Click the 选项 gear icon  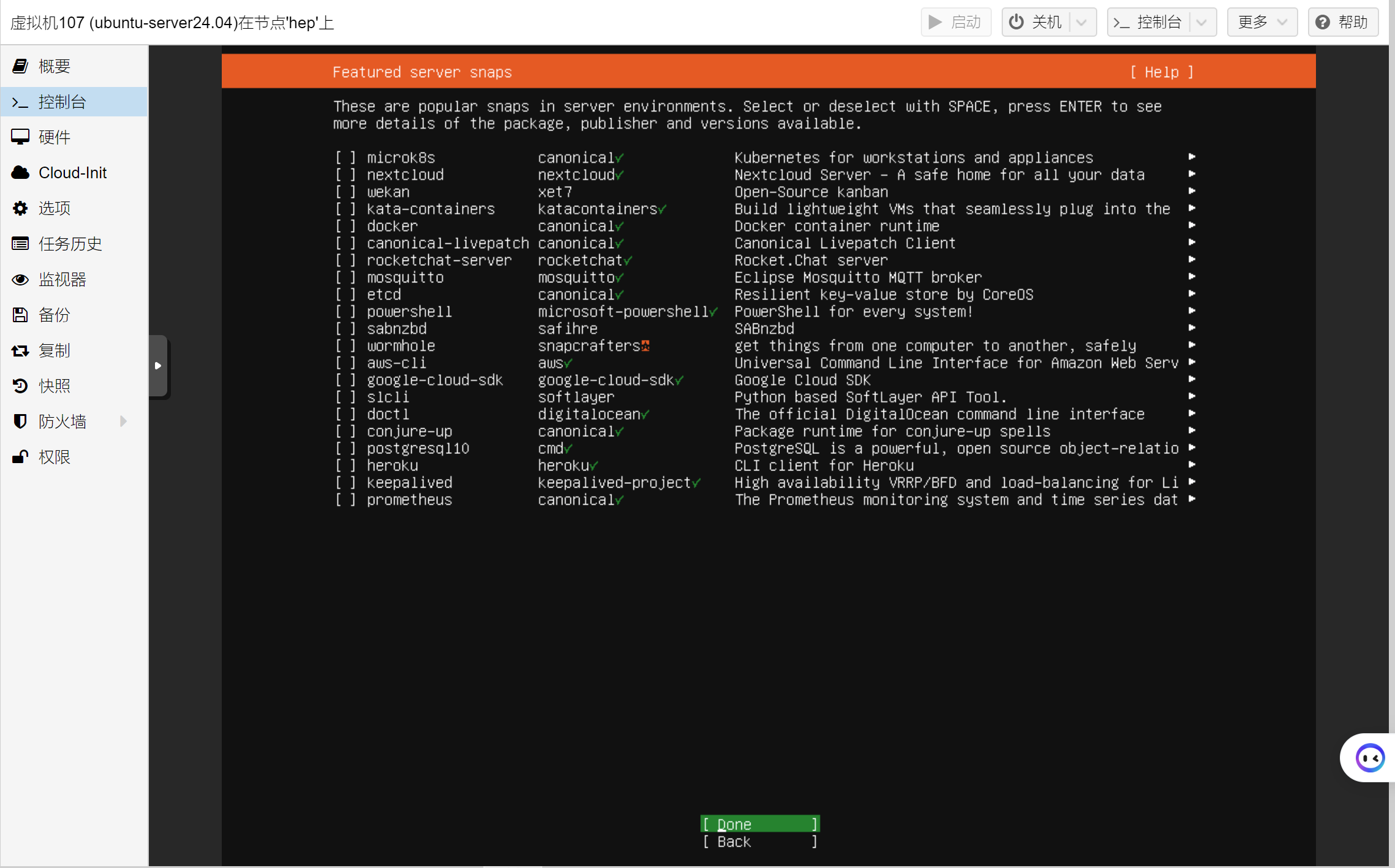coord(20,208)
